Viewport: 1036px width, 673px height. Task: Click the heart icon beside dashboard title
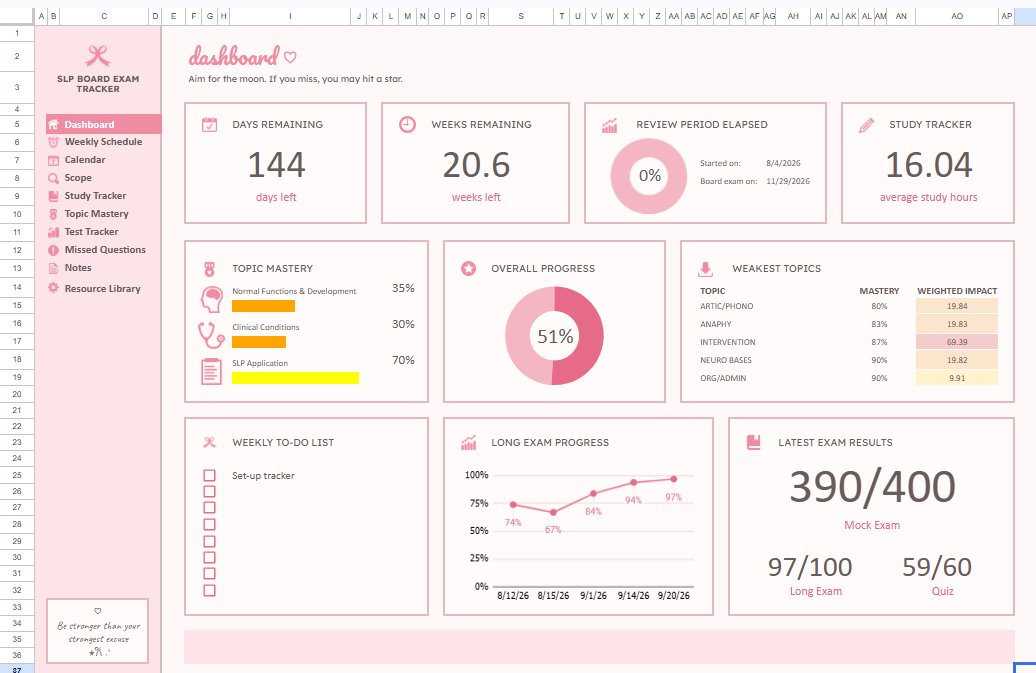pyautogui.click(x=290, y=57)
